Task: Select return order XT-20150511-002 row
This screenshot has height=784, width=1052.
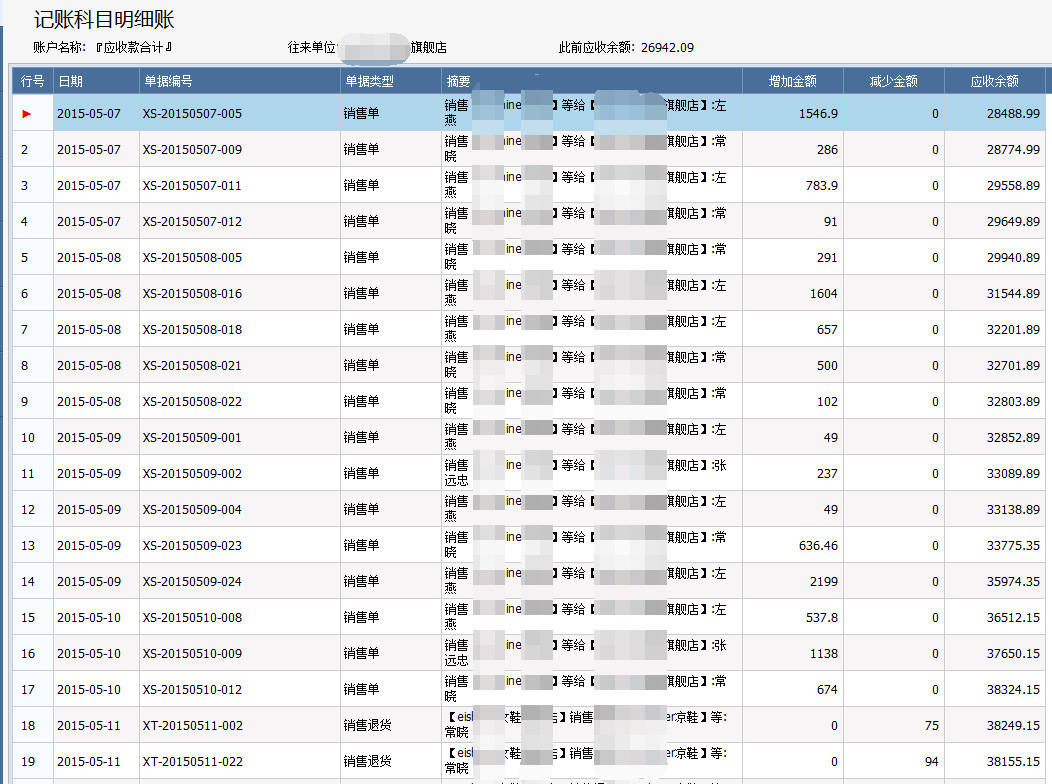Action: (x=529, y=726)
